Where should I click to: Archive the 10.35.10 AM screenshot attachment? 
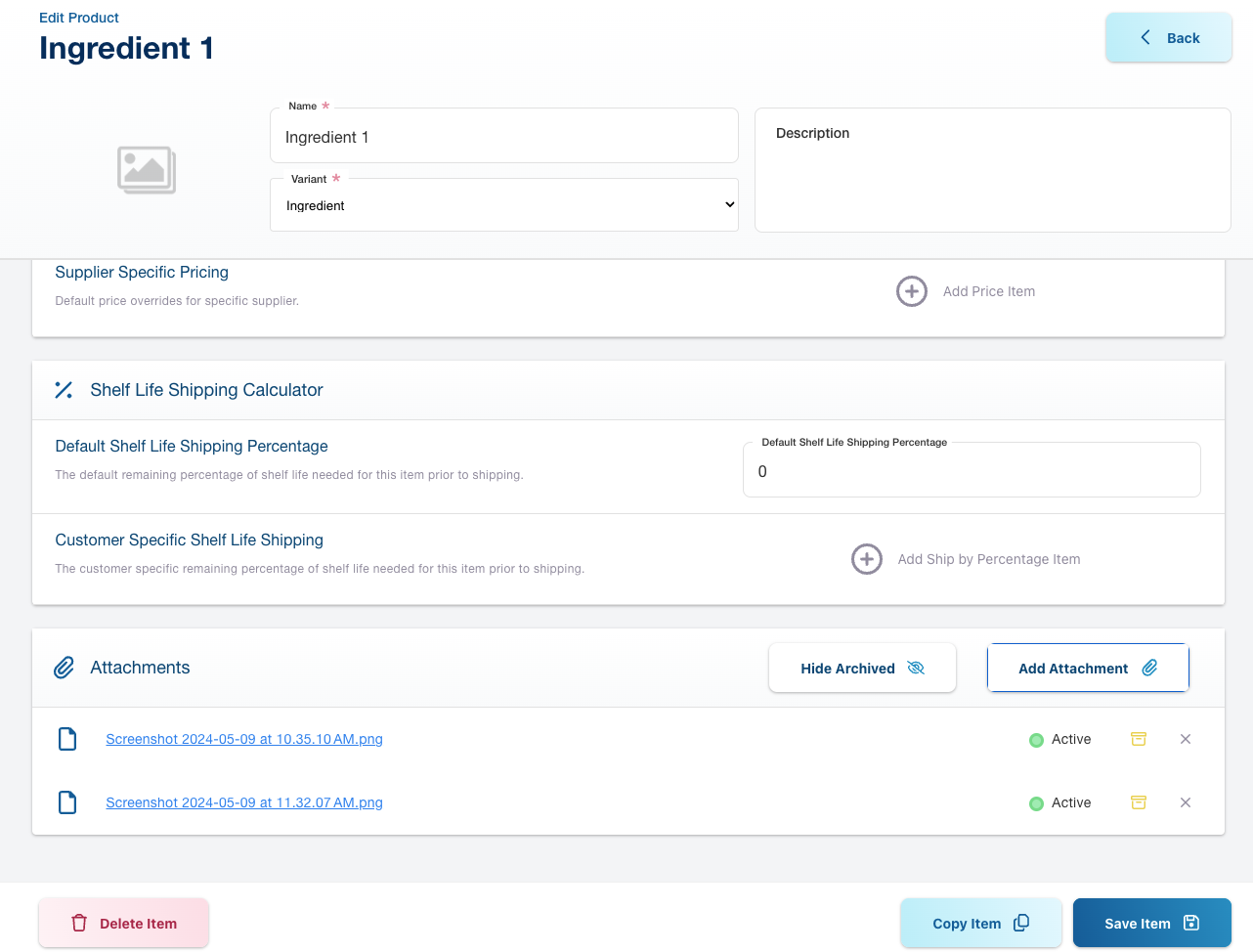coord(1138,739)
